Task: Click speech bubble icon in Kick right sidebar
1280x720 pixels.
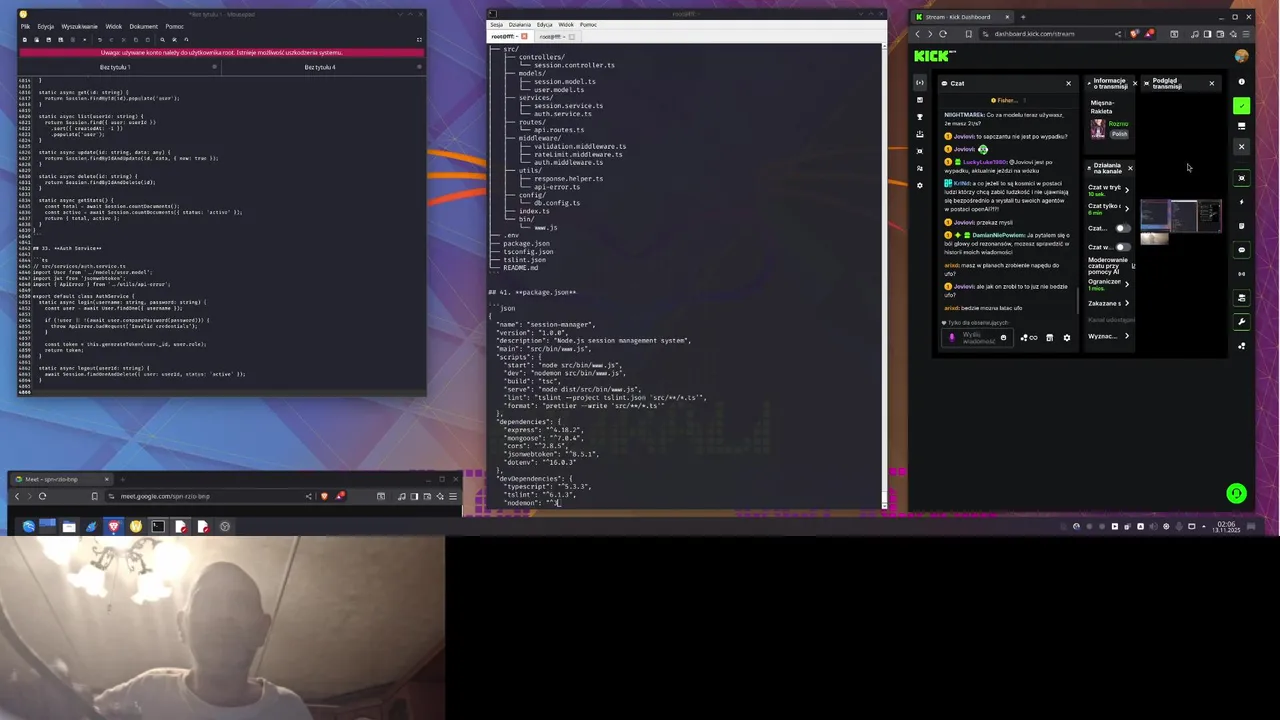Action: click(x=1242, y=250)
